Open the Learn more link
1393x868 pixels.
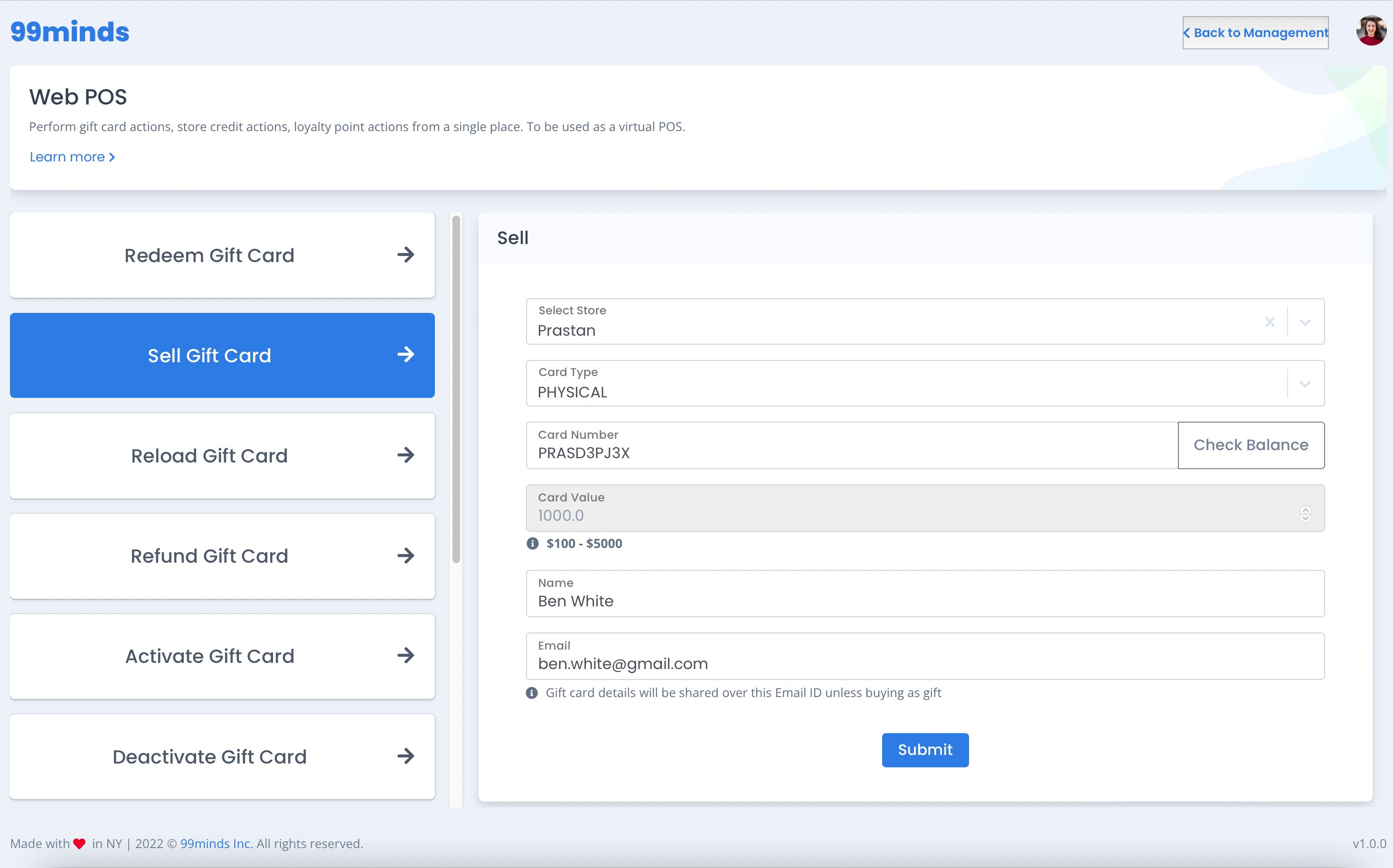(72, 157)
